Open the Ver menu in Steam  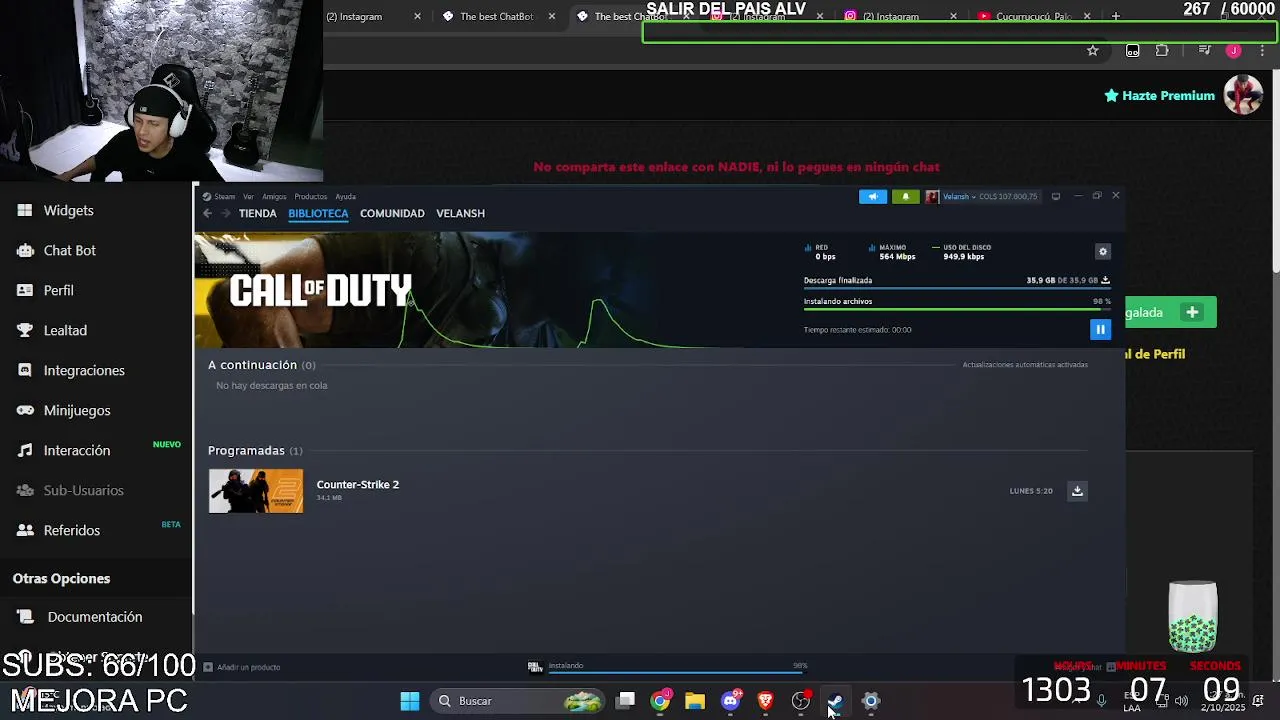click(x=248, y=196)
